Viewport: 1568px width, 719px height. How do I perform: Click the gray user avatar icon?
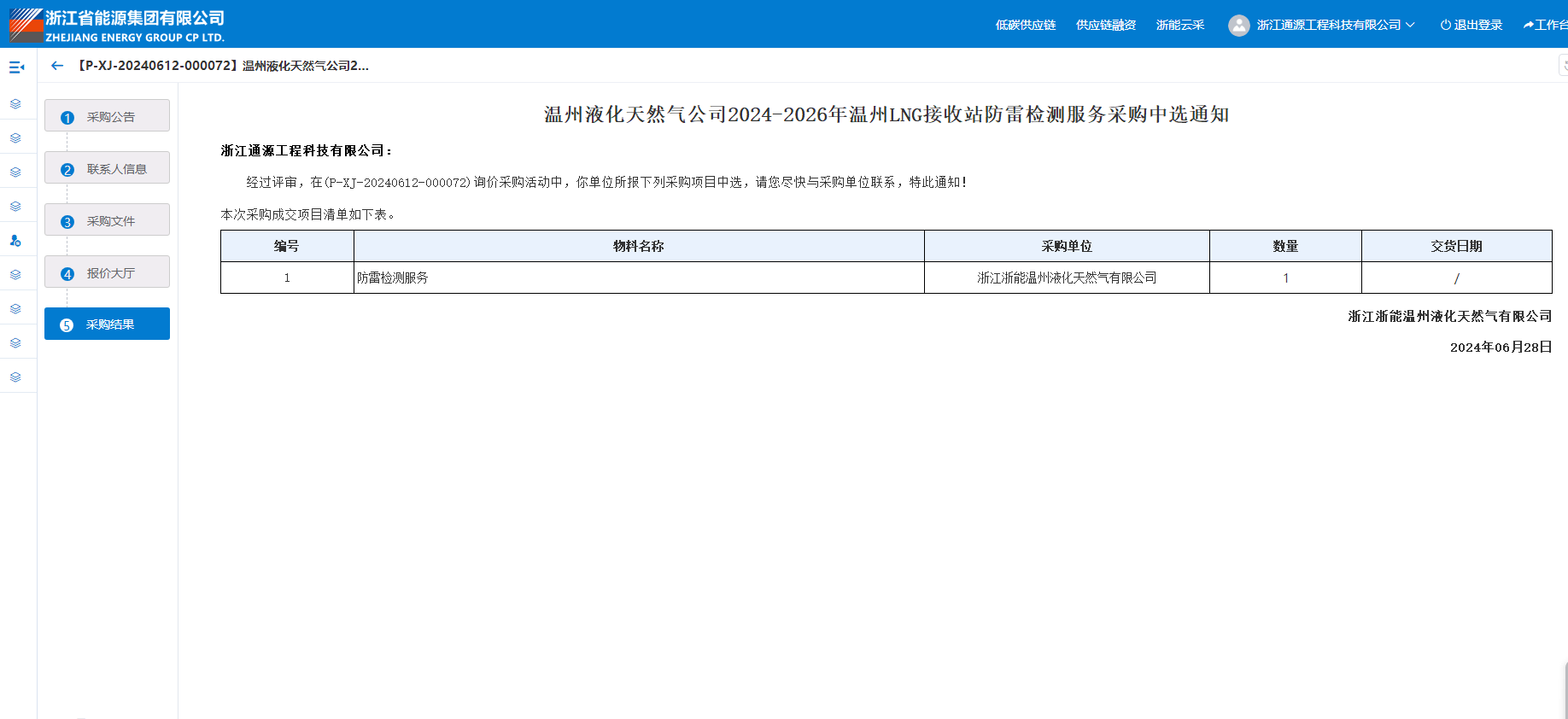pos(1238,26)
